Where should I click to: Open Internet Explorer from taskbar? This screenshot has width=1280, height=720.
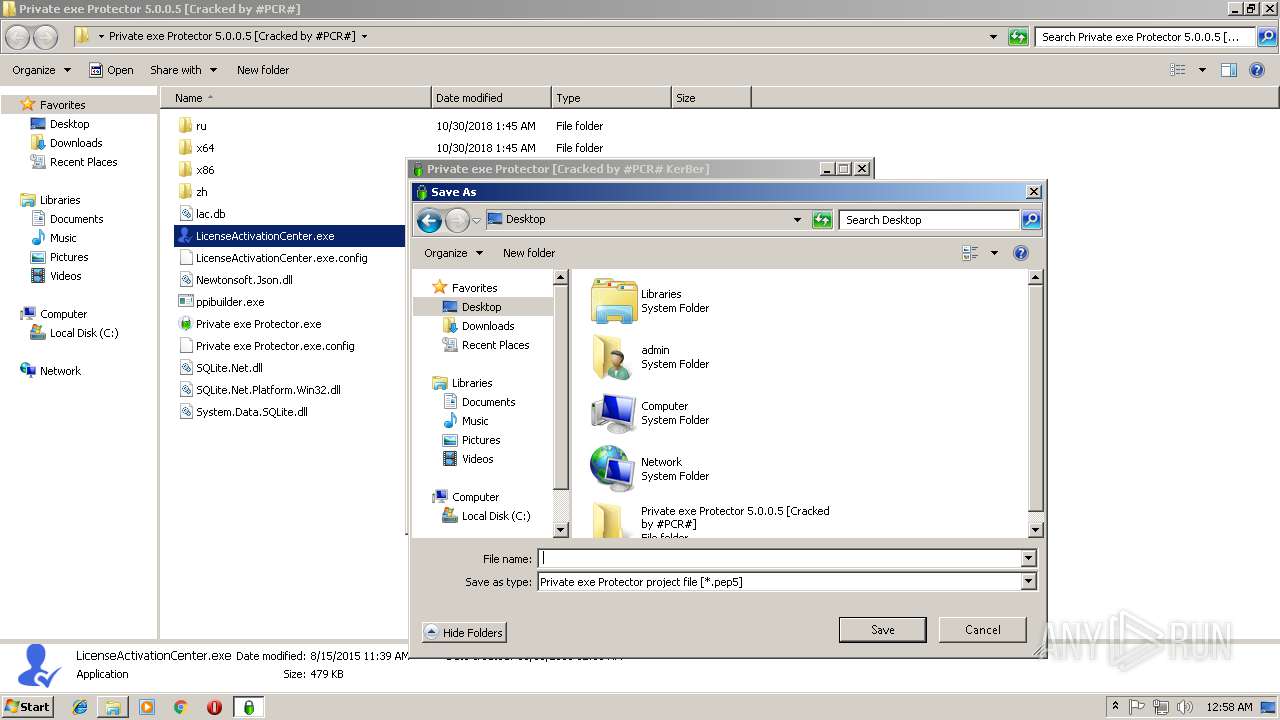pyautogui.click(x=80, y=707)
